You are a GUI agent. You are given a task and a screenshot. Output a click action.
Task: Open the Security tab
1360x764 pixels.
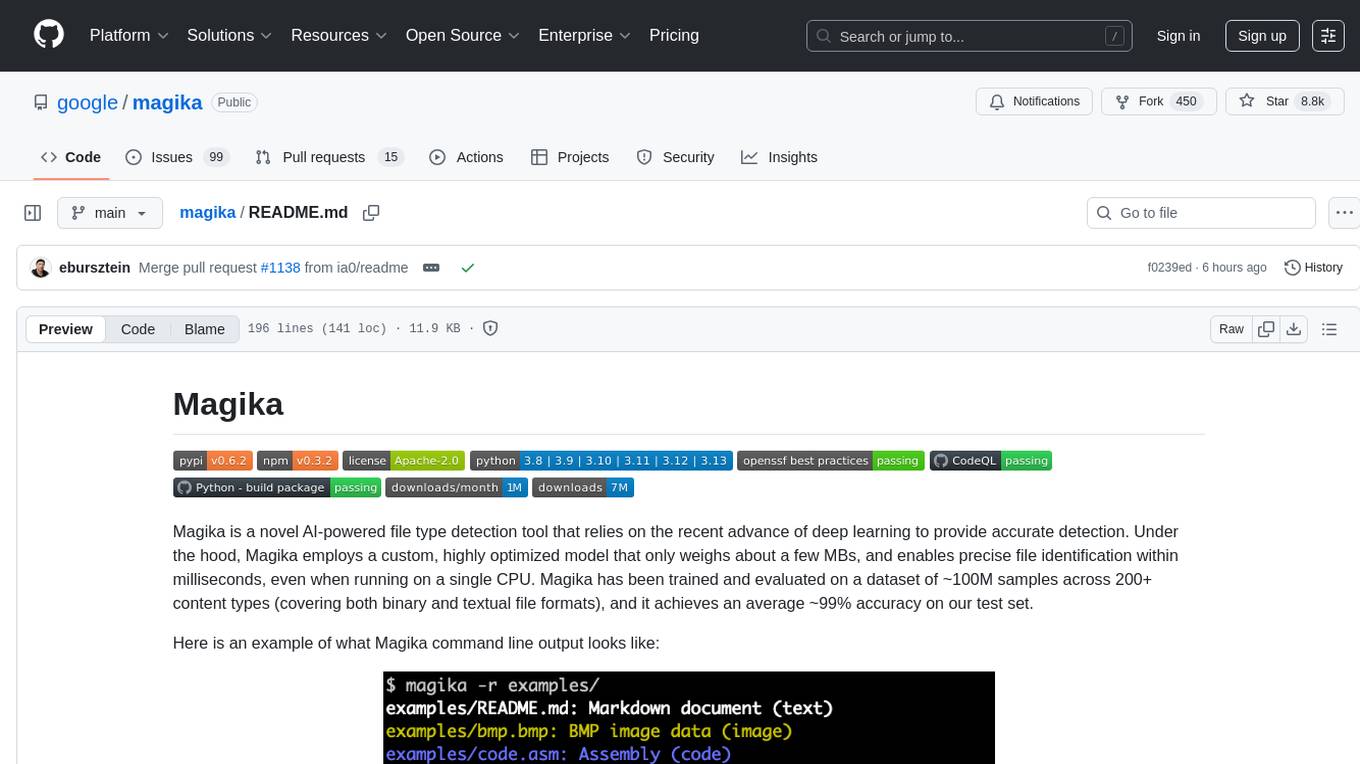(675, 157)
